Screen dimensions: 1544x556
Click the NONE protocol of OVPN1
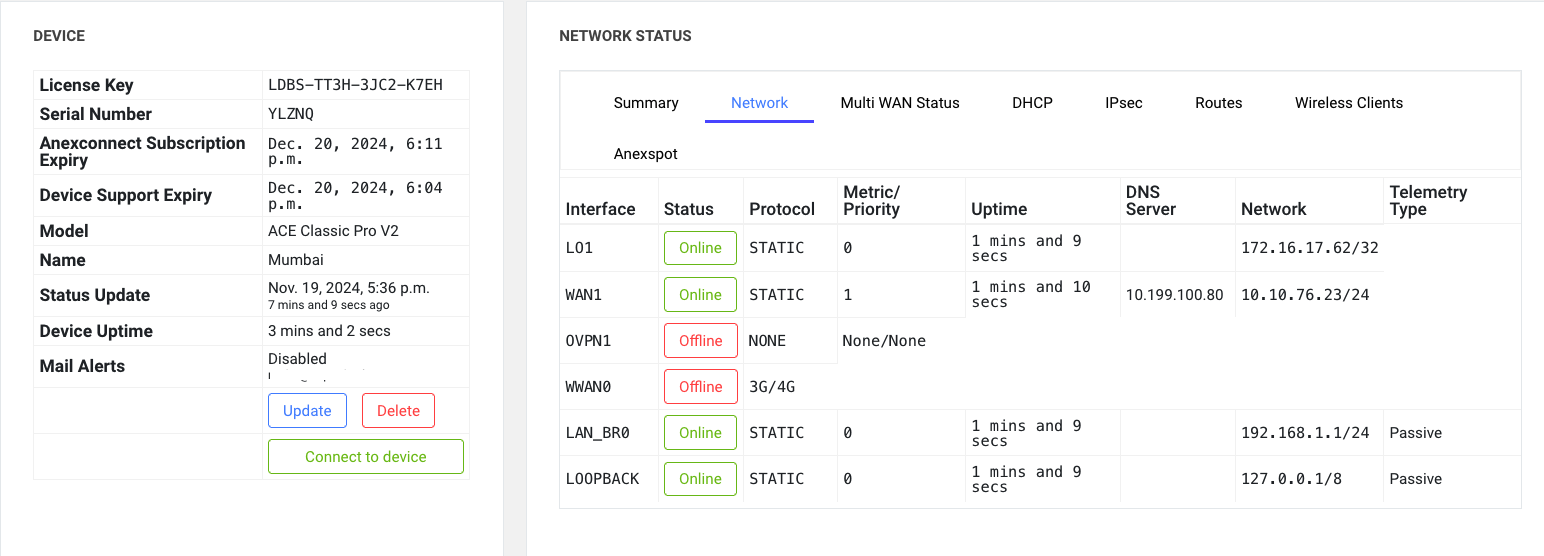tap(767, 341)
